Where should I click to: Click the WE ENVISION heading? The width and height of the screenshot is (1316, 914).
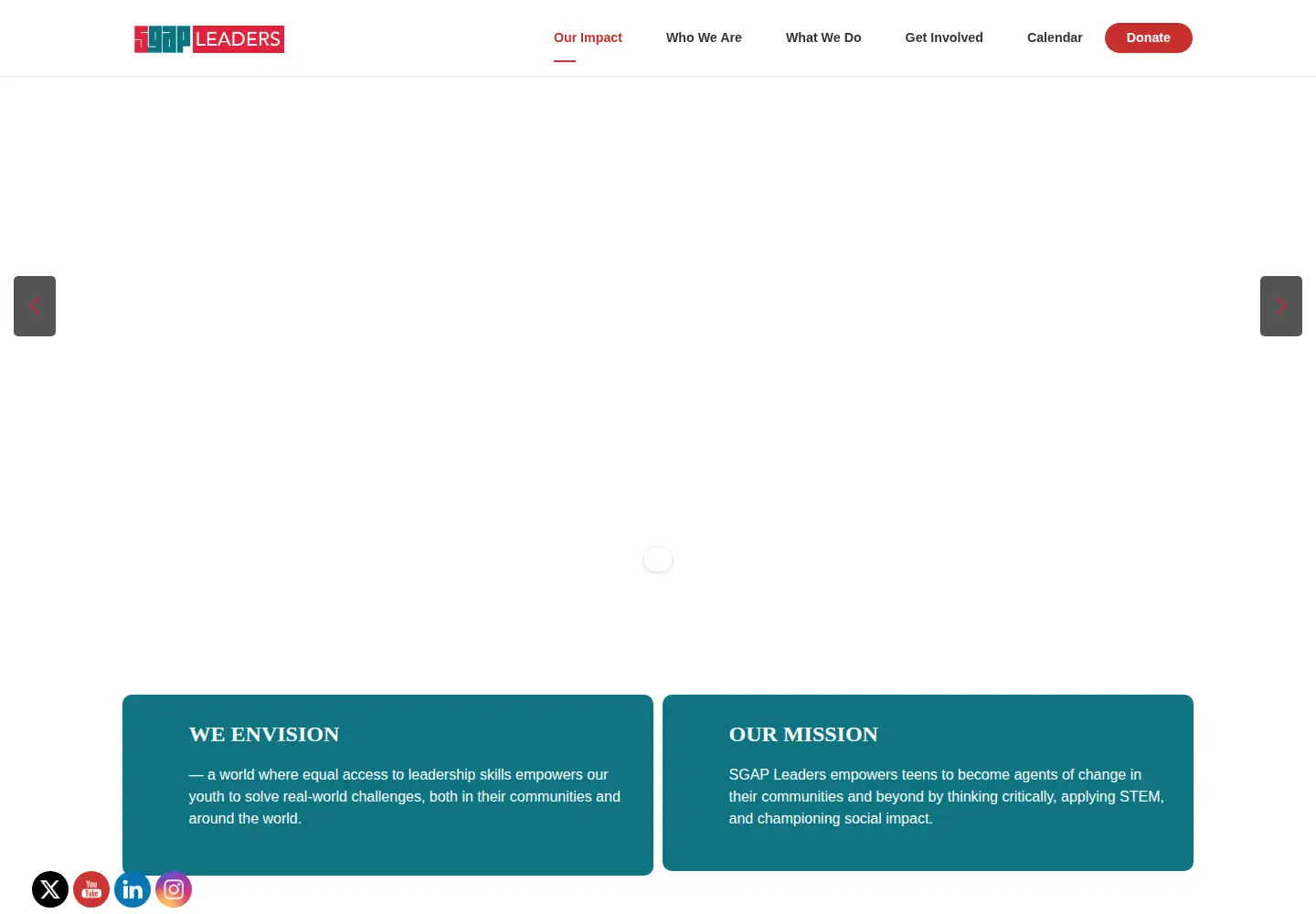[264, 734]
